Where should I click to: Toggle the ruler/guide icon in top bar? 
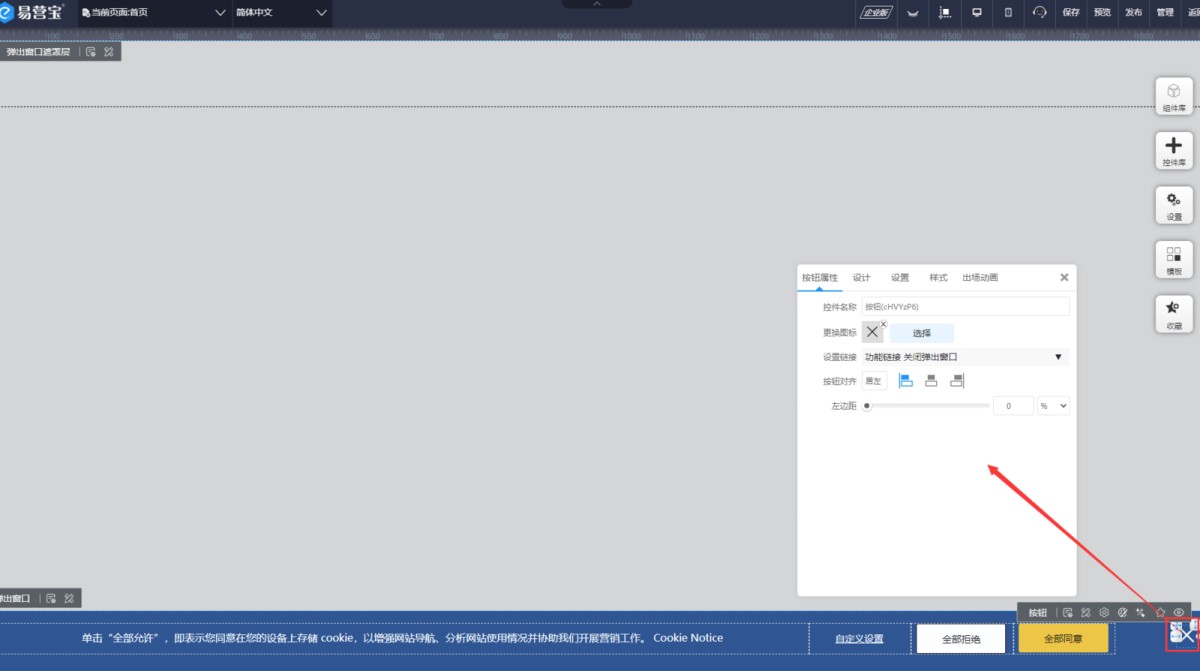pyautogui.click(x=944, y=13)
